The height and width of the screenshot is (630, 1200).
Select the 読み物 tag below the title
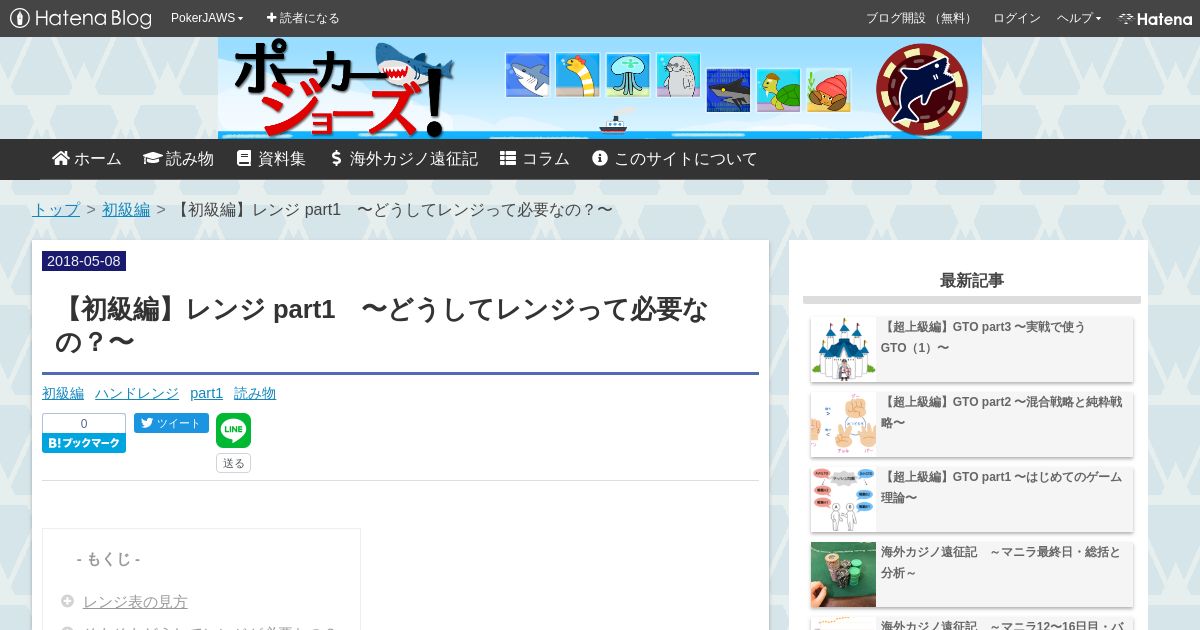[x=255, y=393]
